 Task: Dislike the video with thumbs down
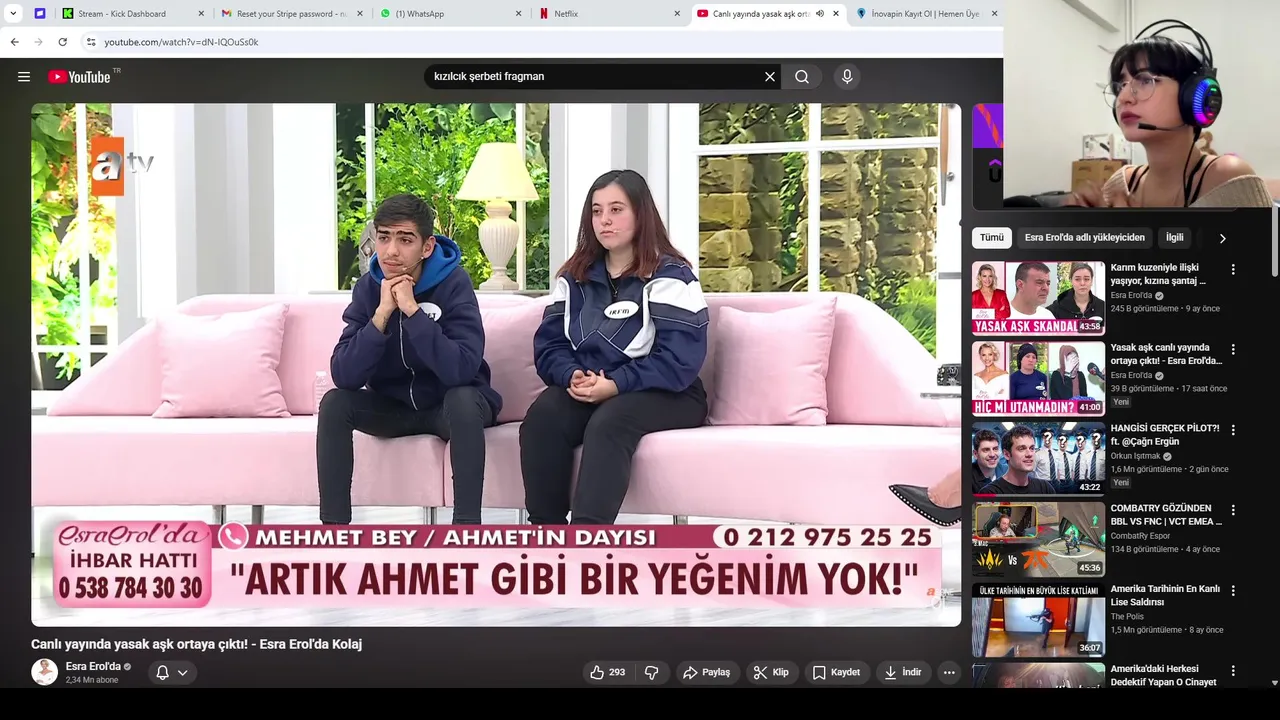(x=651, y=673)
